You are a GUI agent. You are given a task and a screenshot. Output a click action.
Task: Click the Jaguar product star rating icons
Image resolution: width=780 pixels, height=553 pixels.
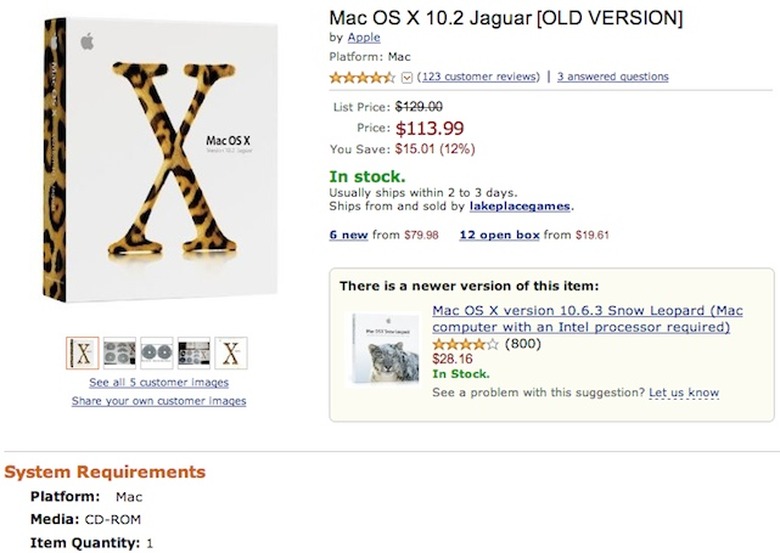tap(363, 77)
